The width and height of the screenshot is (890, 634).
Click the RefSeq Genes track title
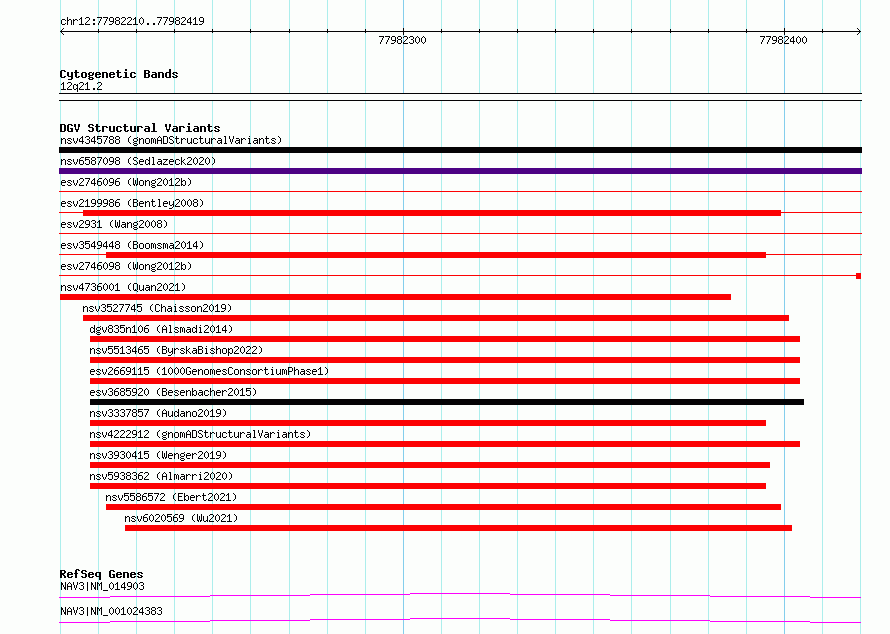pyautogui.click(x=101, y=574)
